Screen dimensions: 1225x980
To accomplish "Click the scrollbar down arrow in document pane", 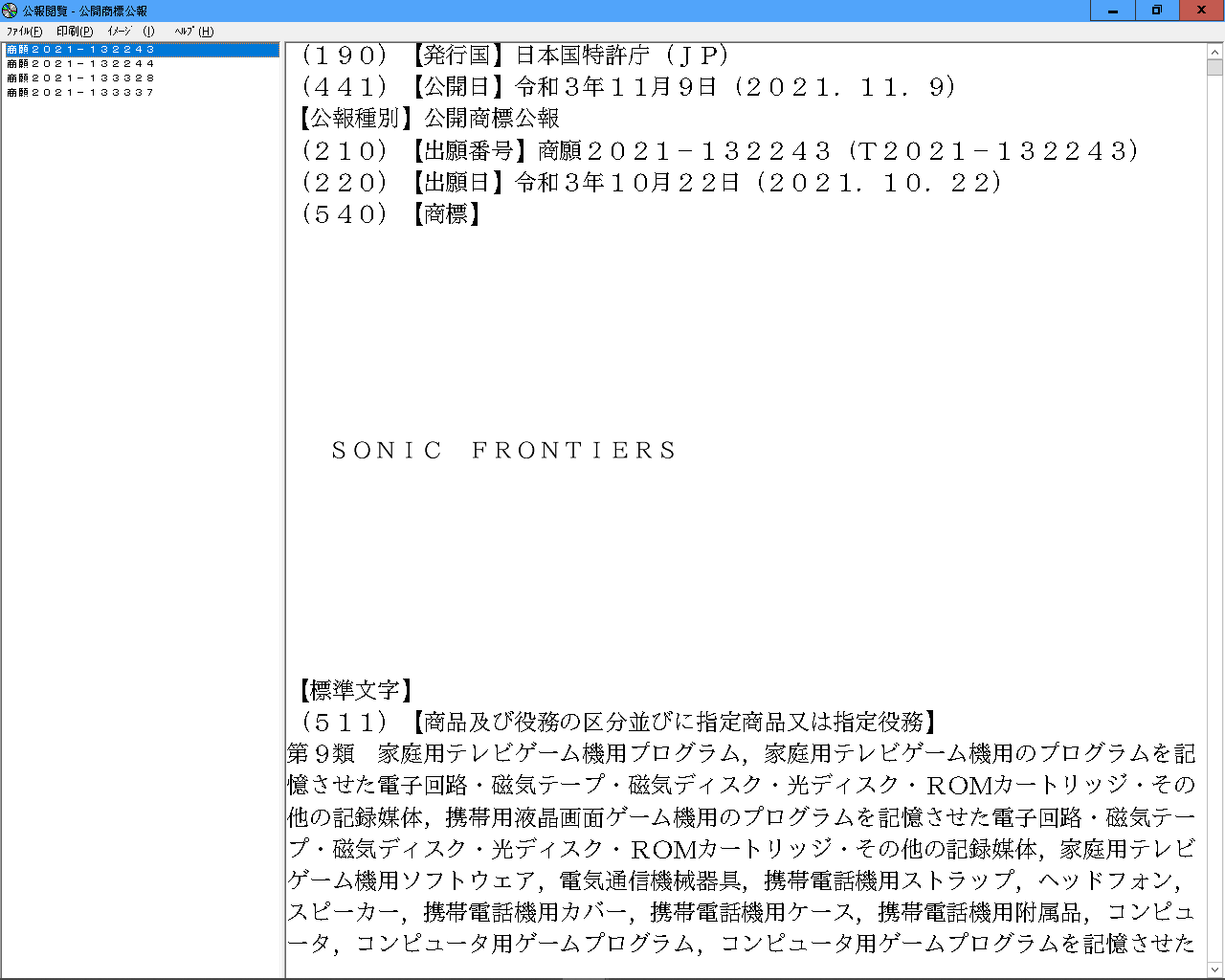I will (x=1215, y=970).
